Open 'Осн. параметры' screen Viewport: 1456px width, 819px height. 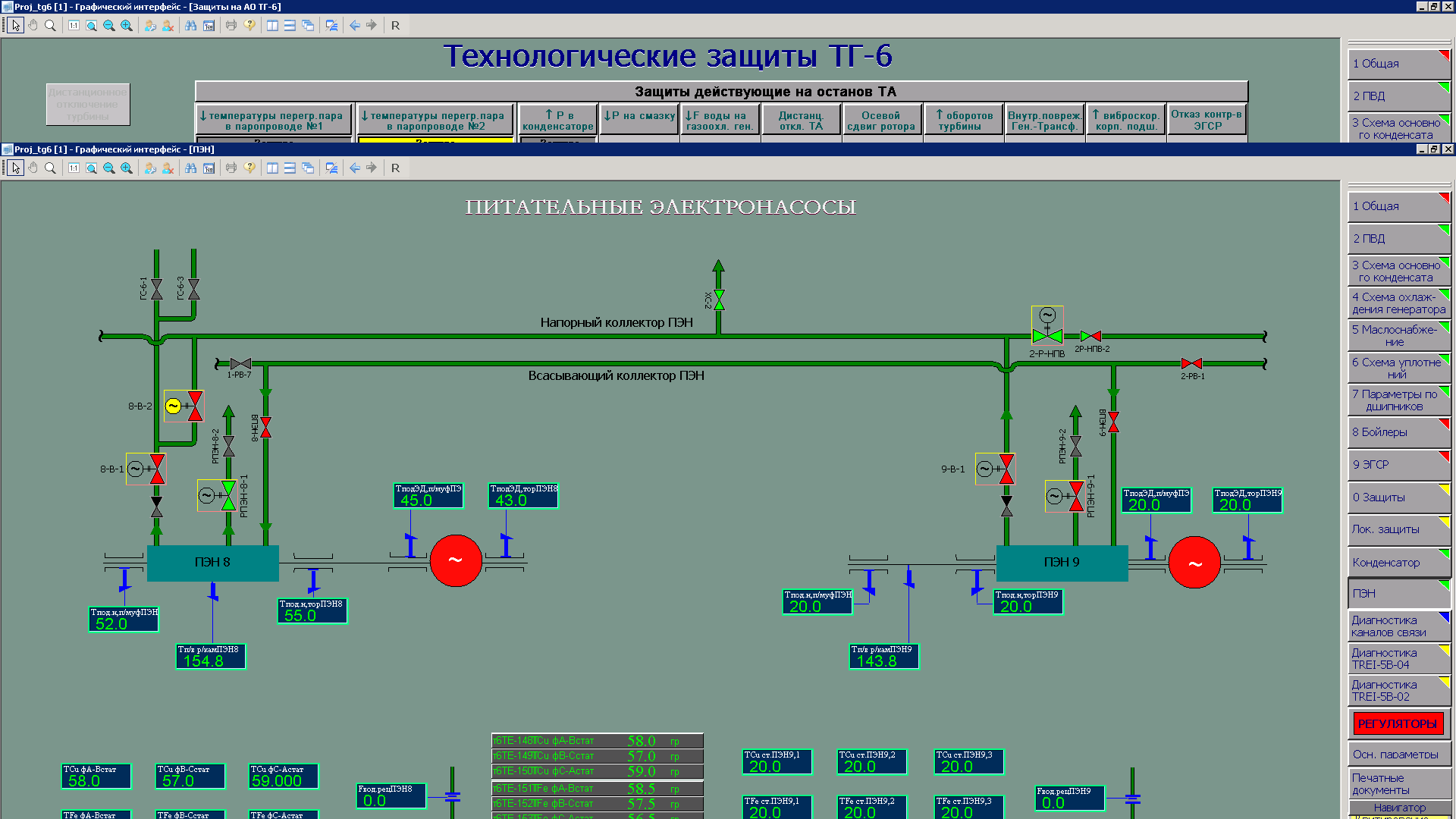click(x=1399, y=755)
